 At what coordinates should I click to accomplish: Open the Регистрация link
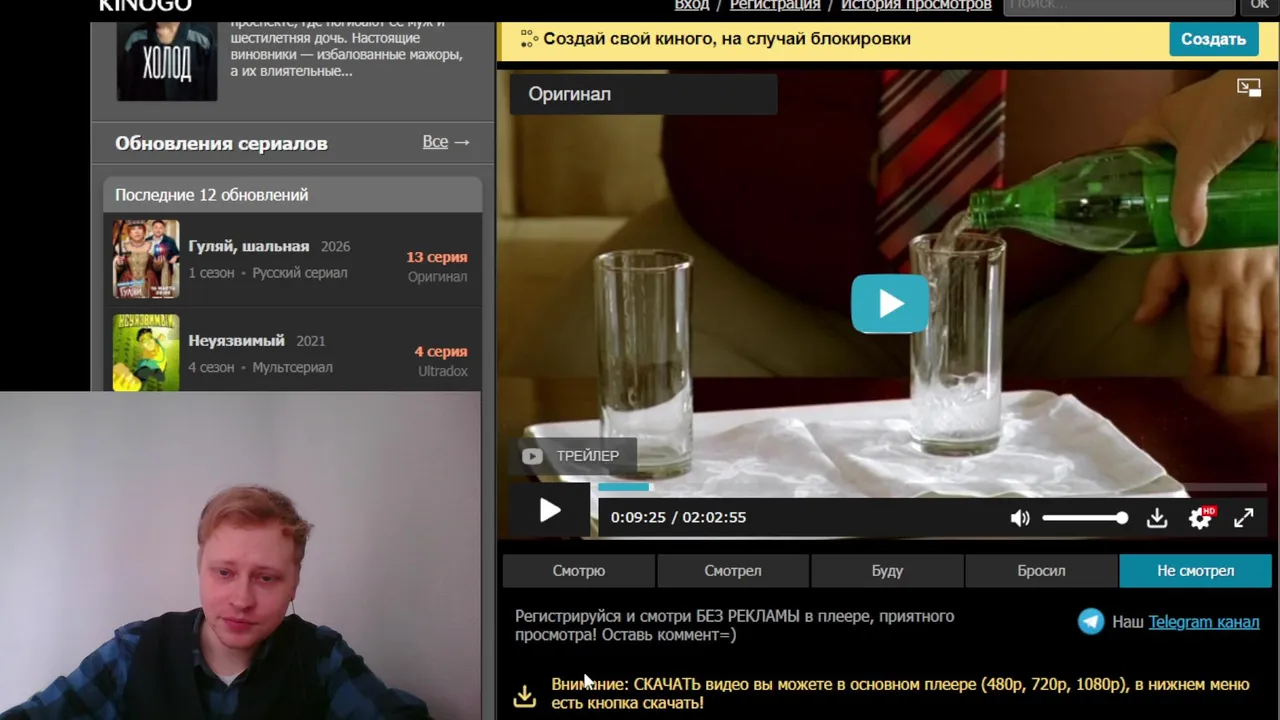[775, 5]
